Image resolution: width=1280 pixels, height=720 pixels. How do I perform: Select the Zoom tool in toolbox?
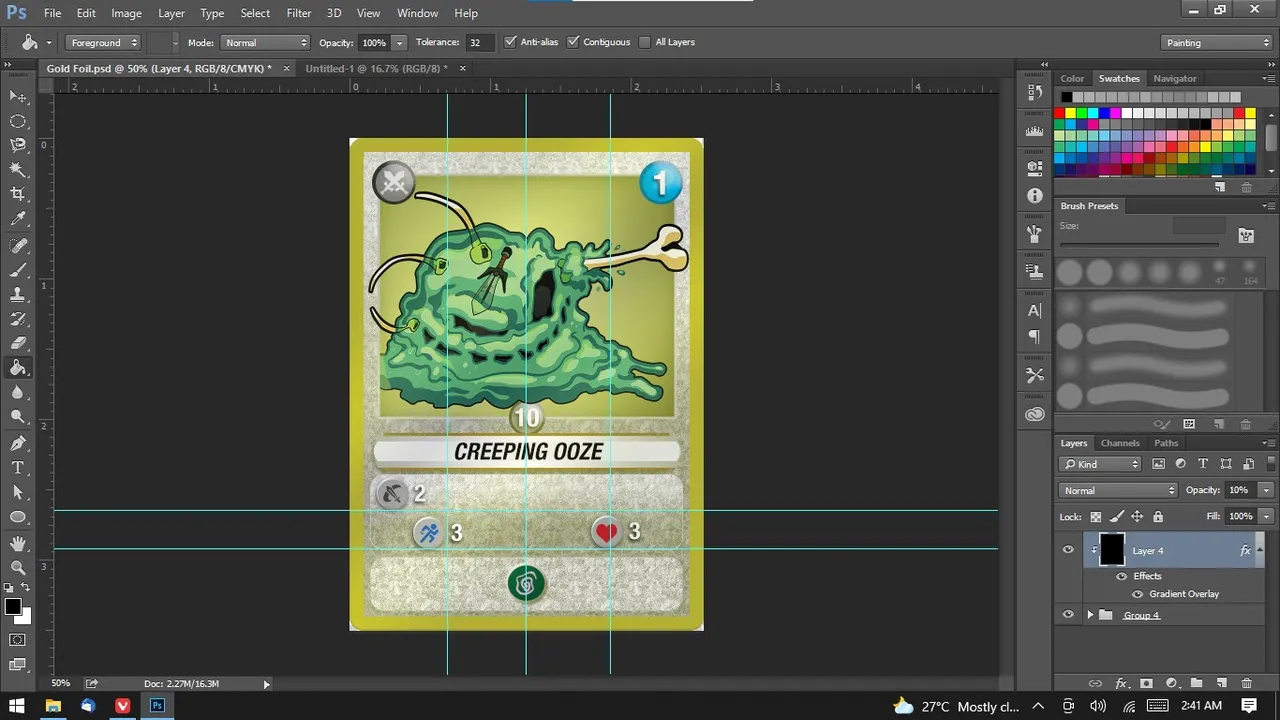18,567
